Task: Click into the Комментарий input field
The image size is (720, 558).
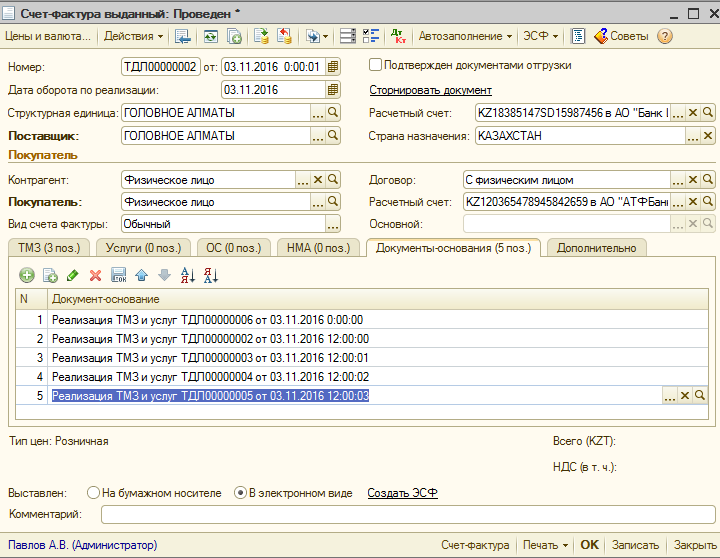Action: coord(408,514)
